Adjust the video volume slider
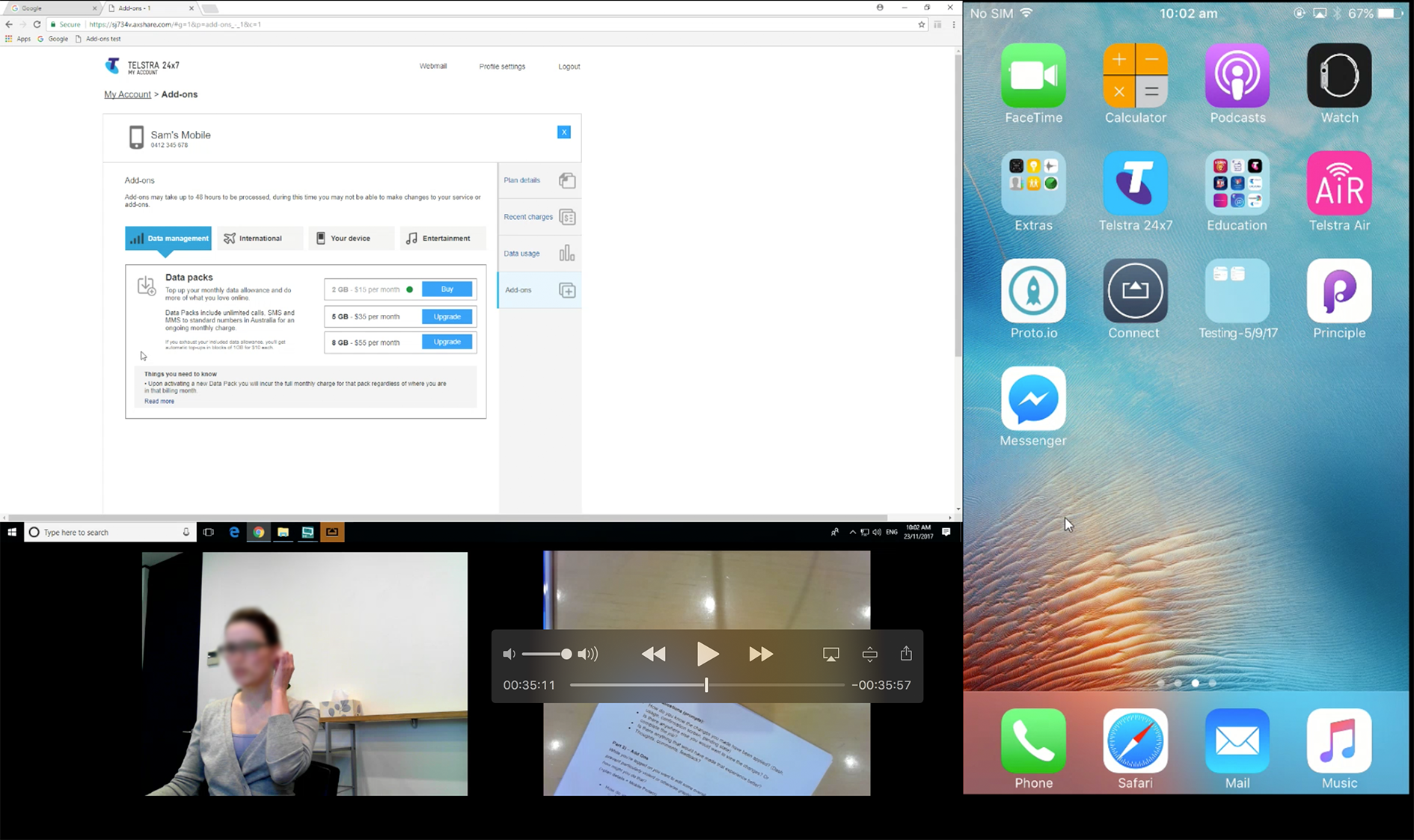 coord(547,654)
